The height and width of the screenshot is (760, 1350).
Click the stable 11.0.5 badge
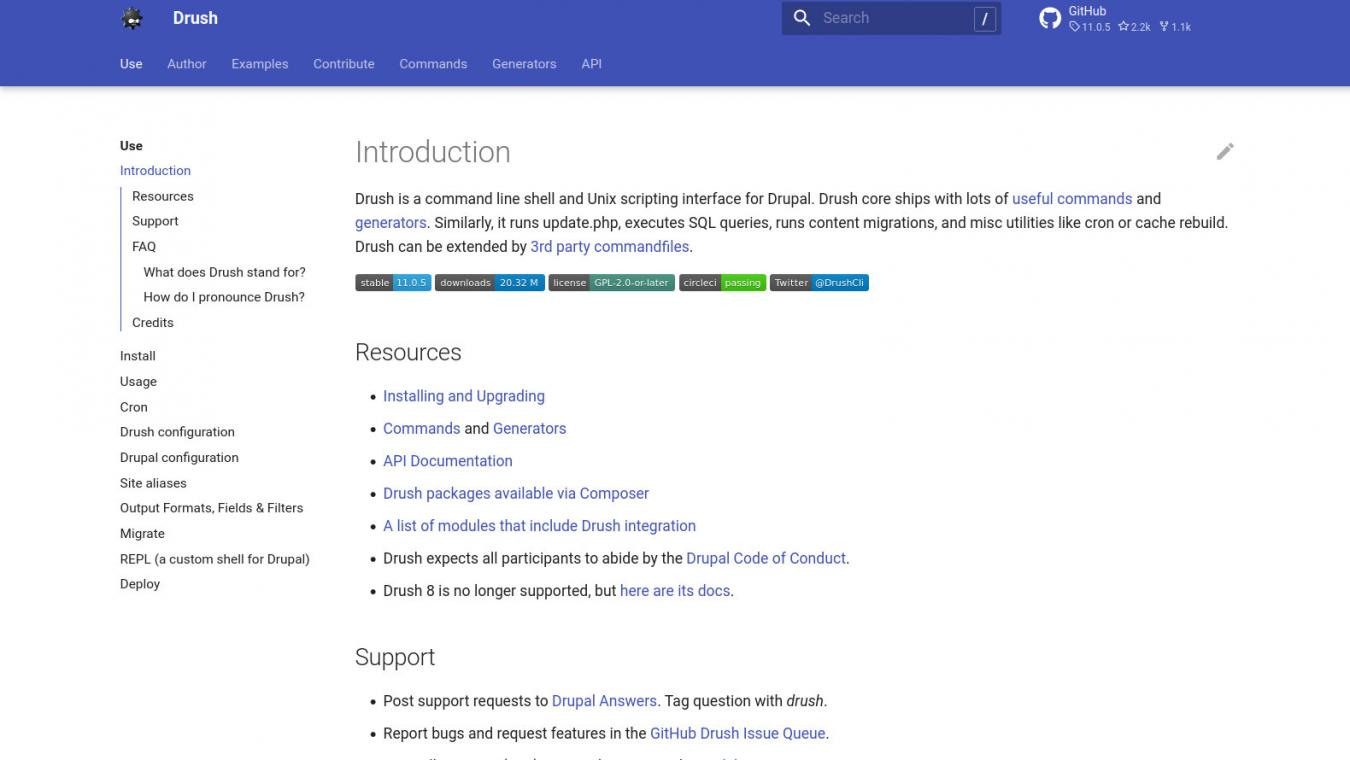click(x=392, y=283)
